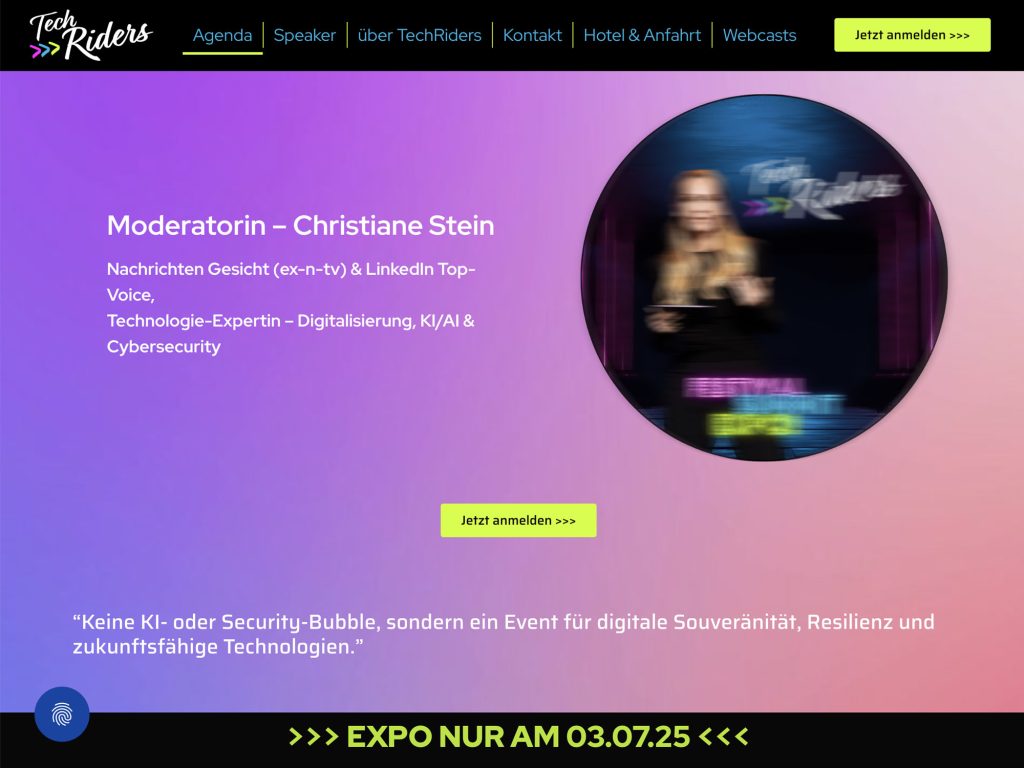Click the TechRiders logo in the header
Screen dimensions: 1024x768
tap(92, 34)
